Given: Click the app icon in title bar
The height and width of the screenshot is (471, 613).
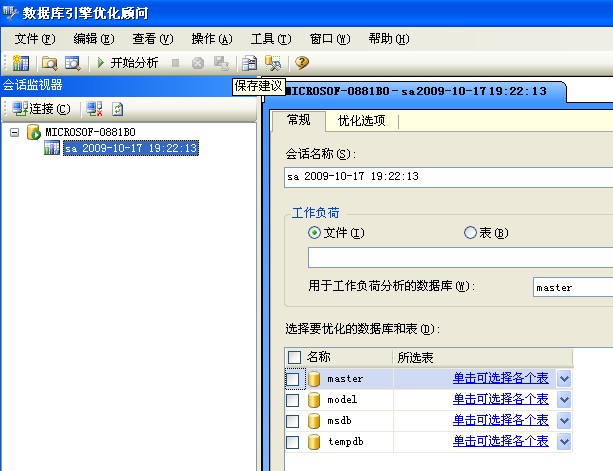Looking at the screenshot, I should pos(10,13).
